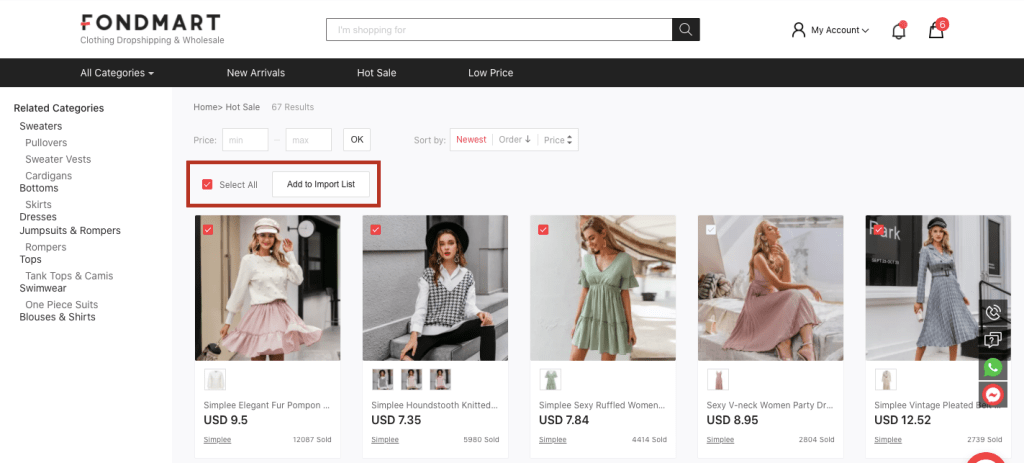Open Tank Tops & Camis subcategory
Image resolution: width=1024 pixels, height=463 pixels.
coord(69,276)
